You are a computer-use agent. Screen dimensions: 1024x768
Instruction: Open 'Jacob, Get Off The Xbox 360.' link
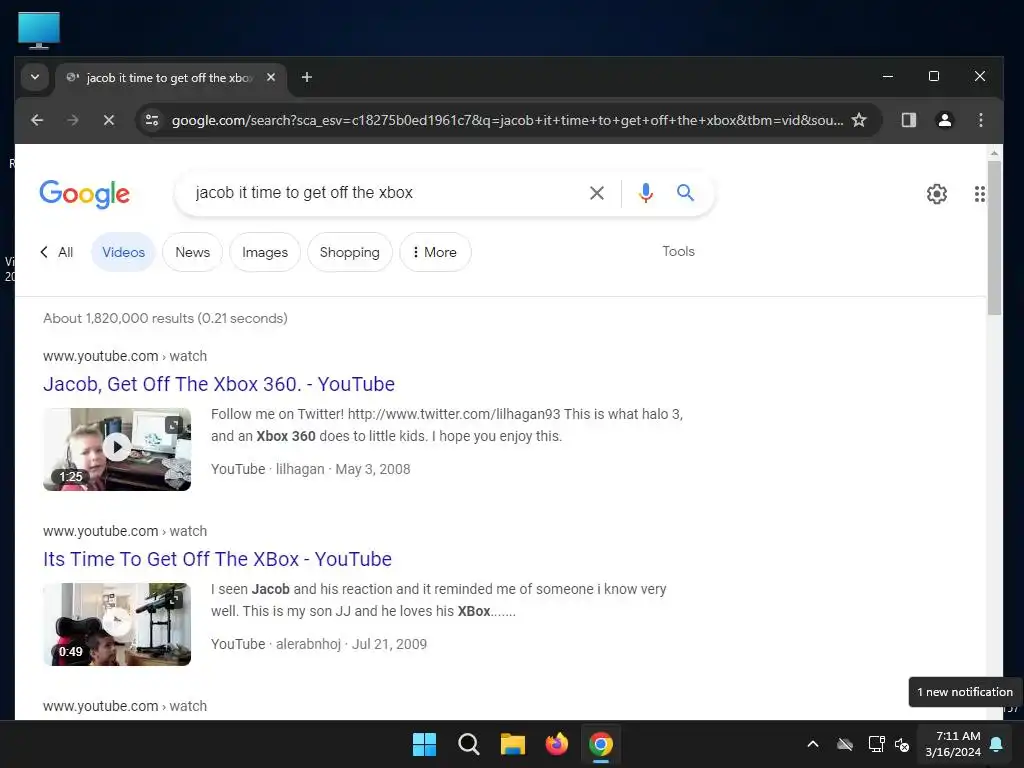point(219,384)
